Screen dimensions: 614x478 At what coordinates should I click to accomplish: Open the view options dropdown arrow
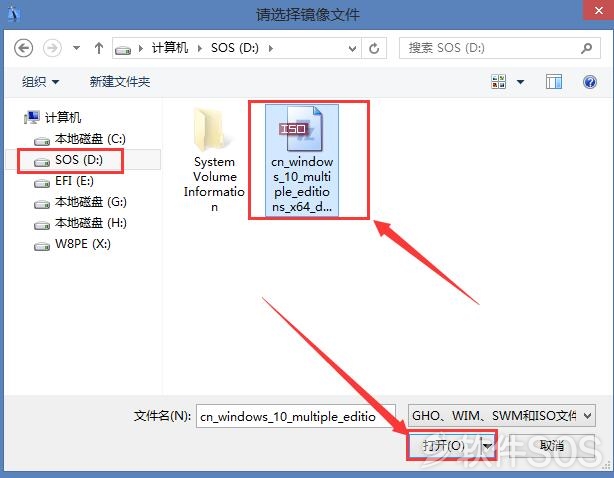click(520, 82)
